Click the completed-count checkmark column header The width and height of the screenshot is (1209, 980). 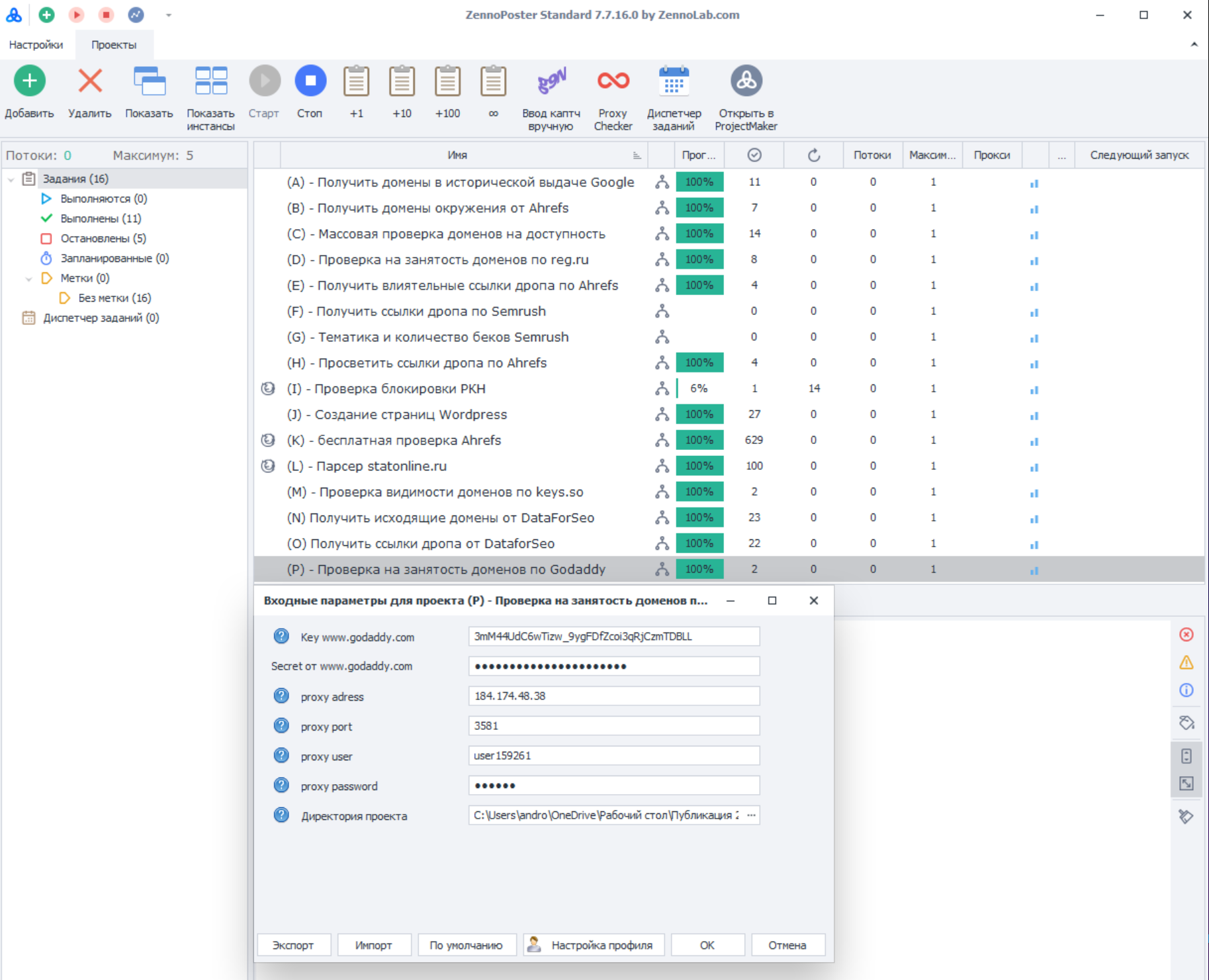coord(754,155)
